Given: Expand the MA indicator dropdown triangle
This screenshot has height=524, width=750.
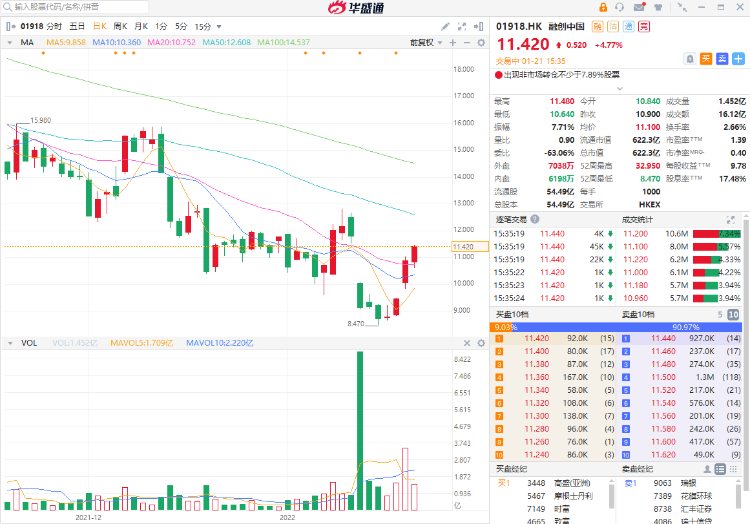Looking at the screenshot, I should [10, 43].
